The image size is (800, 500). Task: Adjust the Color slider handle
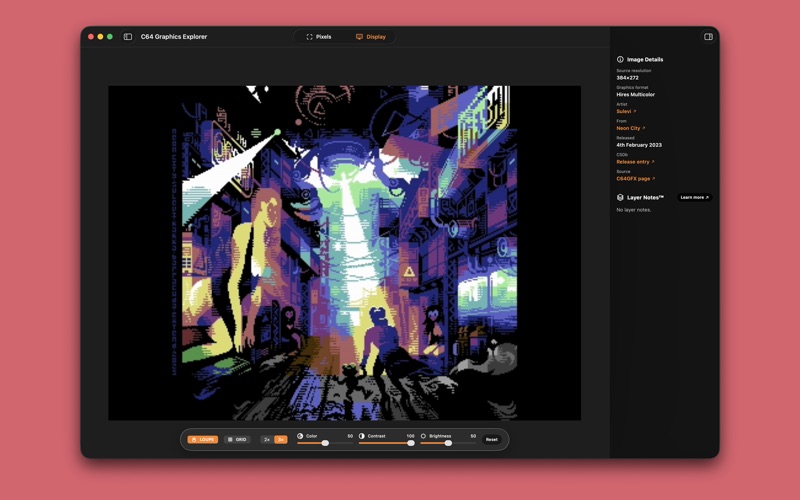[x=325, y=443]
